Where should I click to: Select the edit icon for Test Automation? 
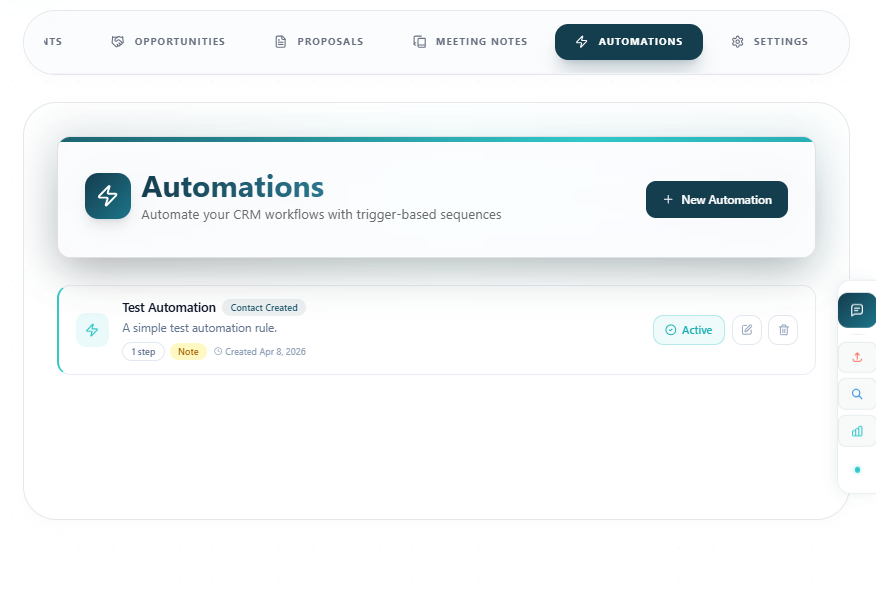747,330
